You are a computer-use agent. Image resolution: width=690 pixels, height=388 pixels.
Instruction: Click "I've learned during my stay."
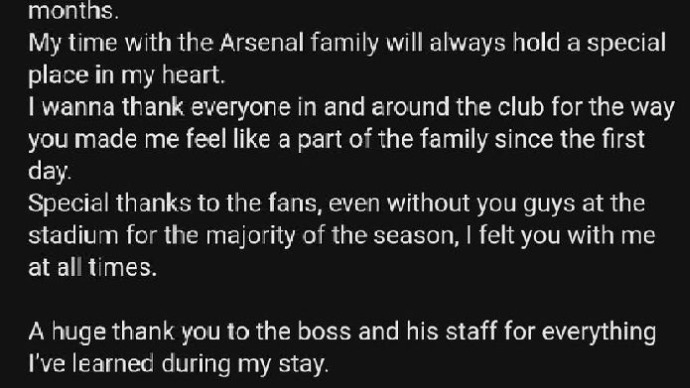tap(178, 365)
